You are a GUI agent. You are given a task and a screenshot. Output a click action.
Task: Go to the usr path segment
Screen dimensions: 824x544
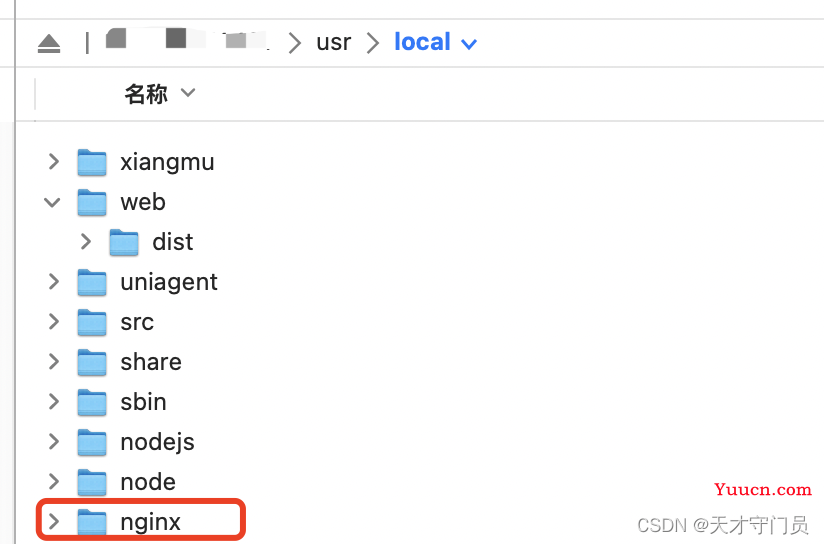pyautogui.click(x=334, y=42)
